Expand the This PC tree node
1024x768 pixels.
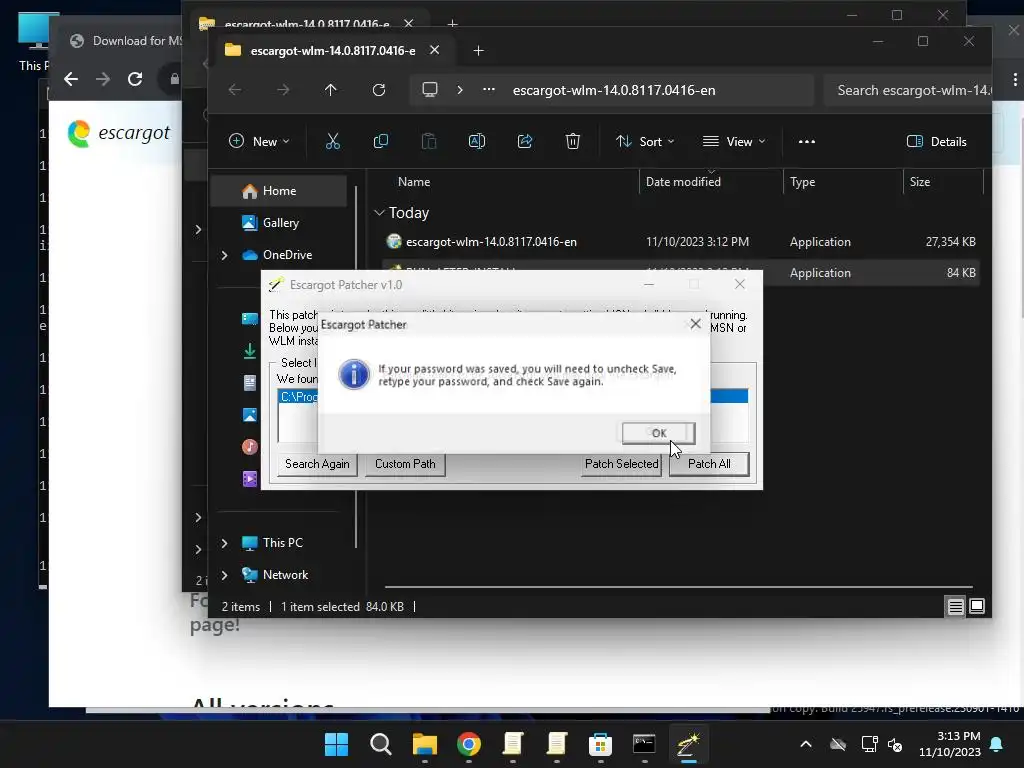224,543
